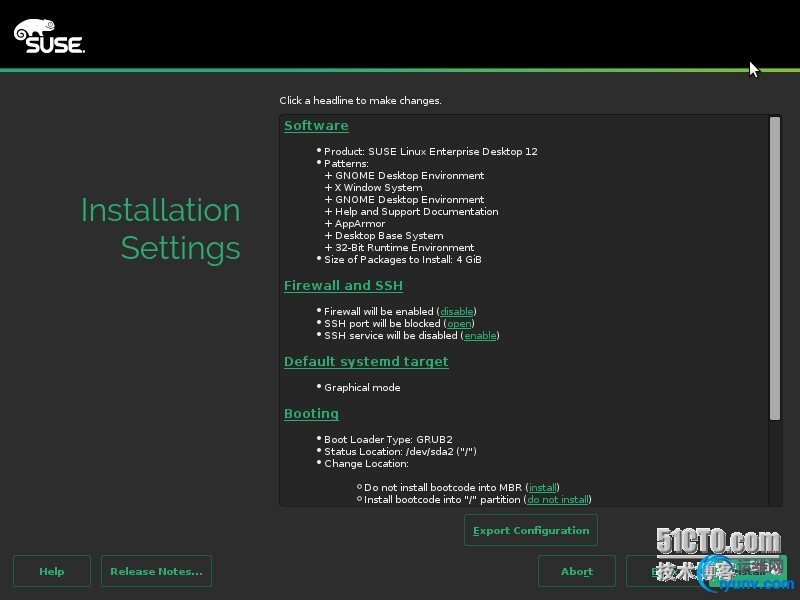This screenshot has width=800, height=600.
Task: Click the SUSE chameleon logo
Action: [49, 36]
